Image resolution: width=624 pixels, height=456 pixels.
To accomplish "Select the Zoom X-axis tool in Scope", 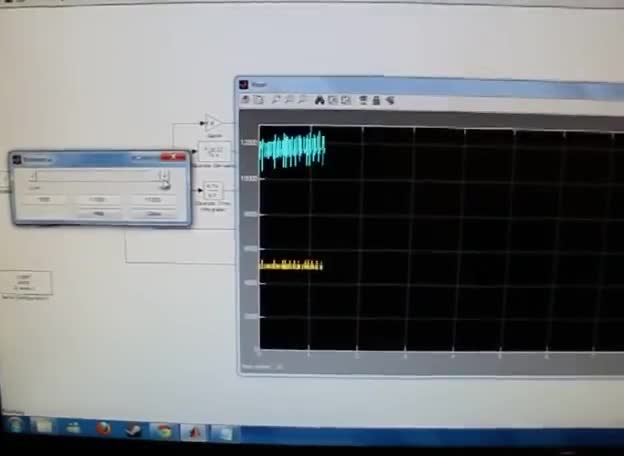I will 289,100.
